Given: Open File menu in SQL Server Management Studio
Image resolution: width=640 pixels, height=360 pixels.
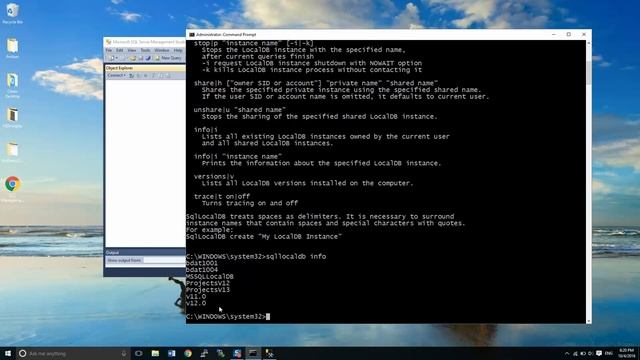Looking at the screenshot, I should pyautogui.click(x=109, y=50).
